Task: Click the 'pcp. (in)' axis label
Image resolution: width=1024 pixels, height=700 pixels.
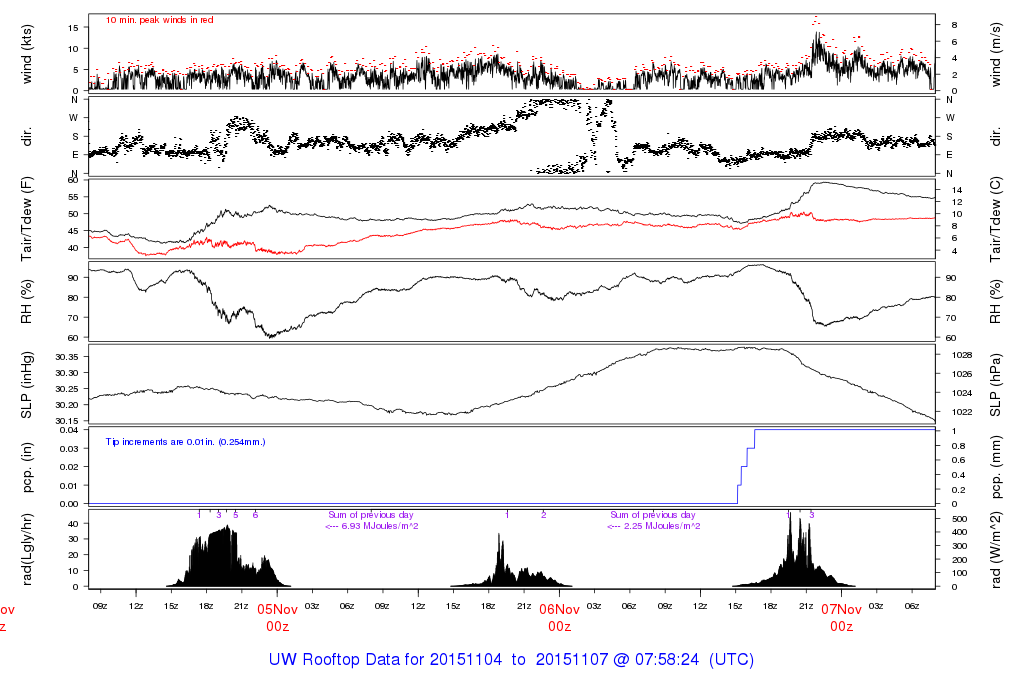Action: coord(27,467)
